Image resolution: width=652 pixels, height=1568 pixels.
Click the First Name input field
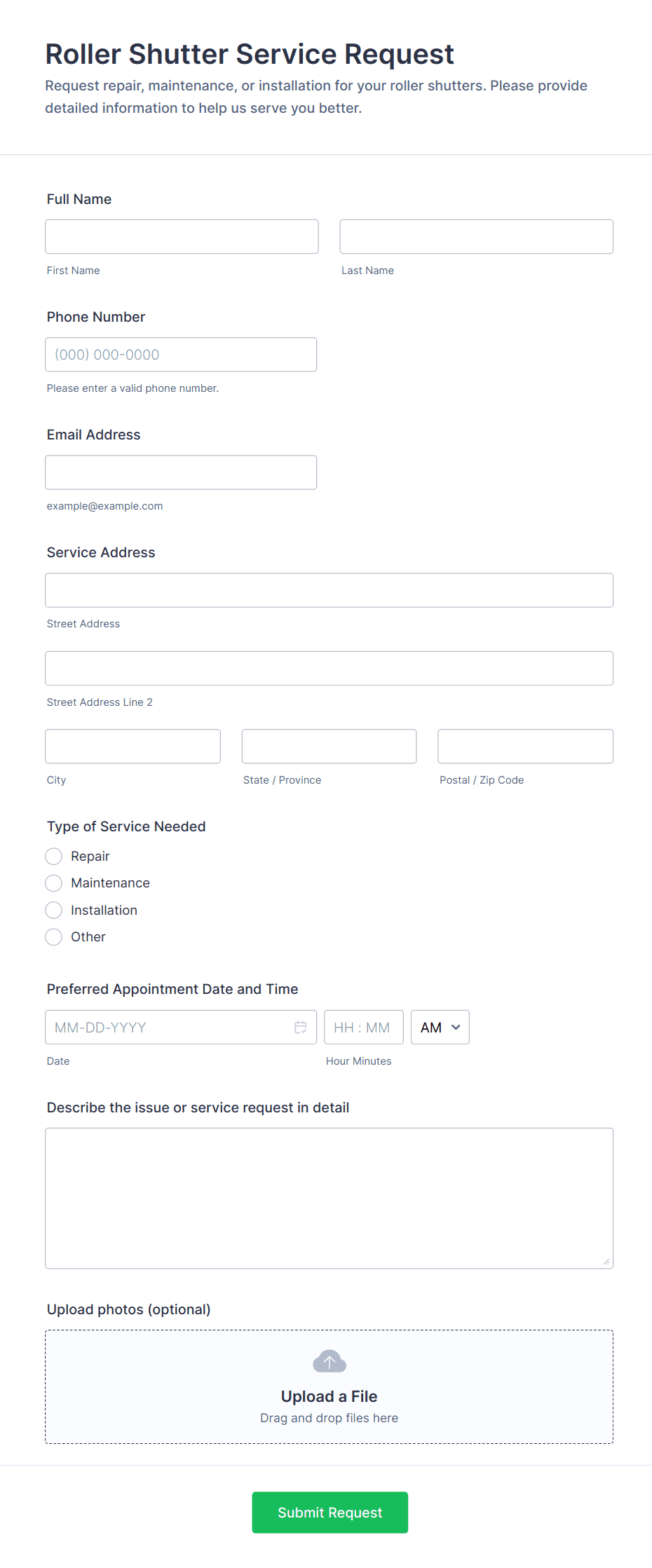click(181, 236)
